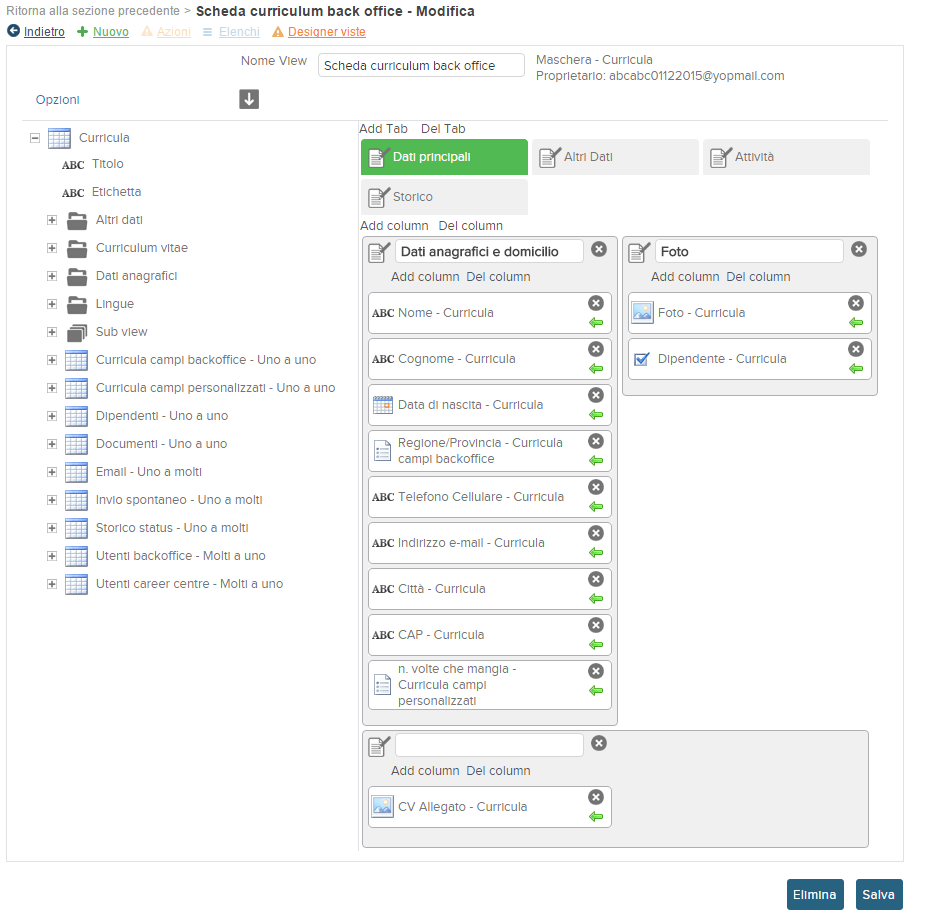
Task: Expand the Sub view node
Action: pyautogui.click(x=52, y=332)
